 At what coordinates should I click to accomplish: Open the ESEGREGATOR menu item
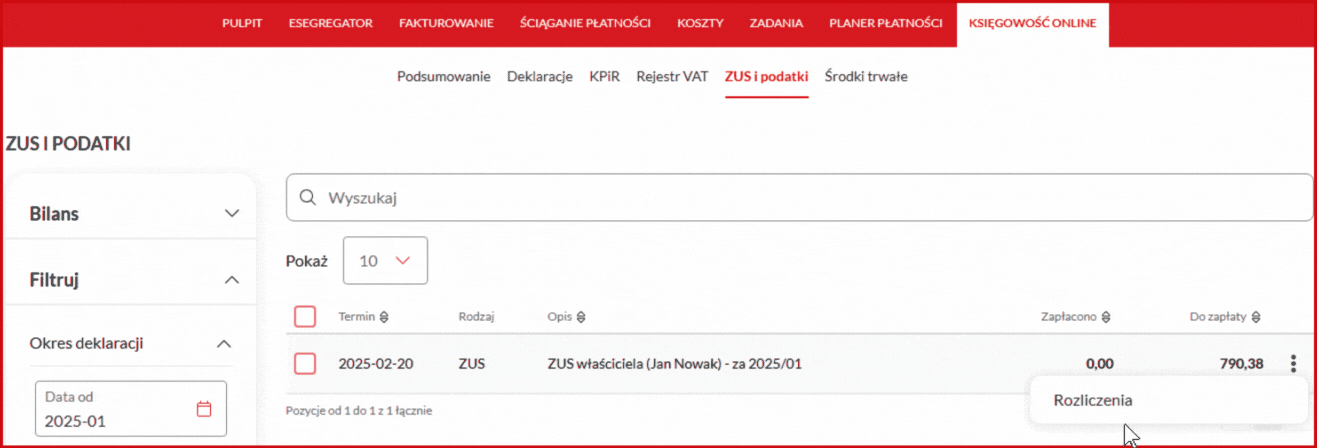[x=331, y=23]
